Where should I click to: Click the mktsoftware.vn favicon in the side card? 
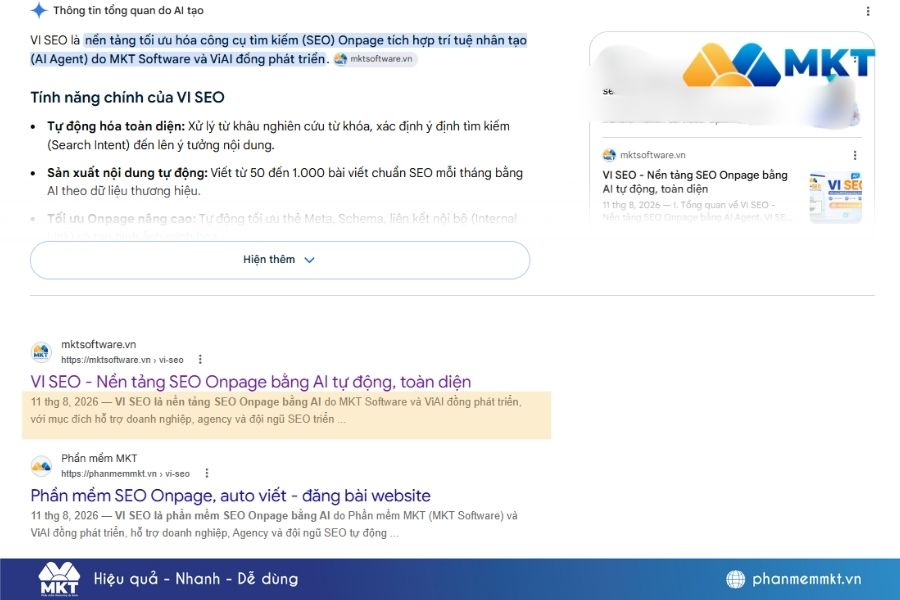click(609, 155)
